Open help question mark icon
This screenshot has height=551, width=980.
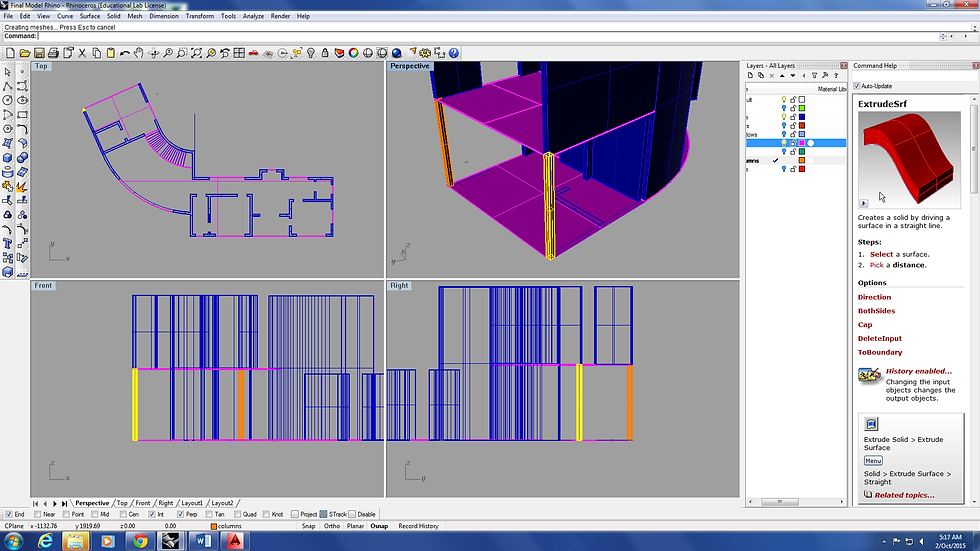click(x=454, y=53)
